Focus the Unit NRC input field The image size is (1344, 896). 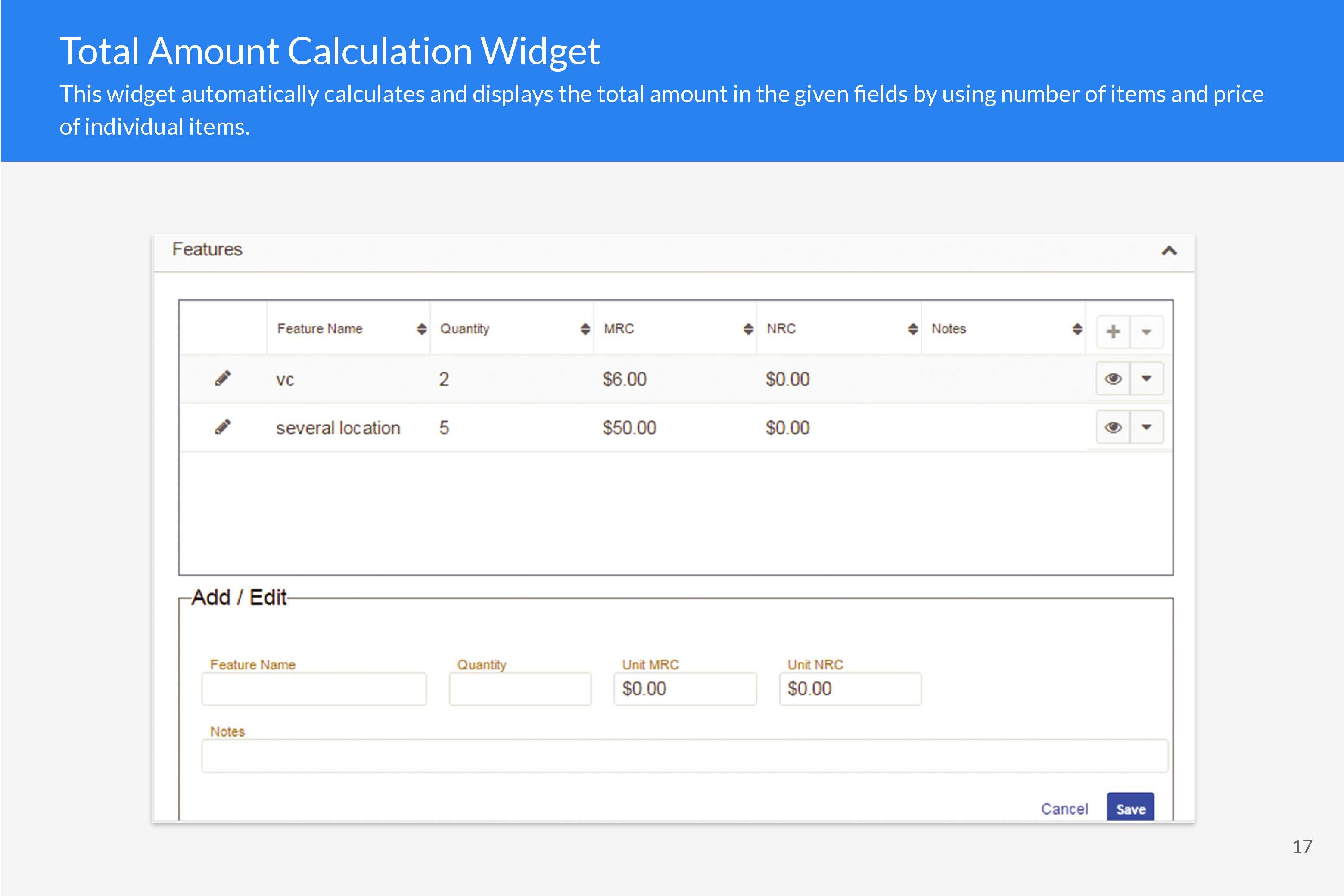pos(850,688)
